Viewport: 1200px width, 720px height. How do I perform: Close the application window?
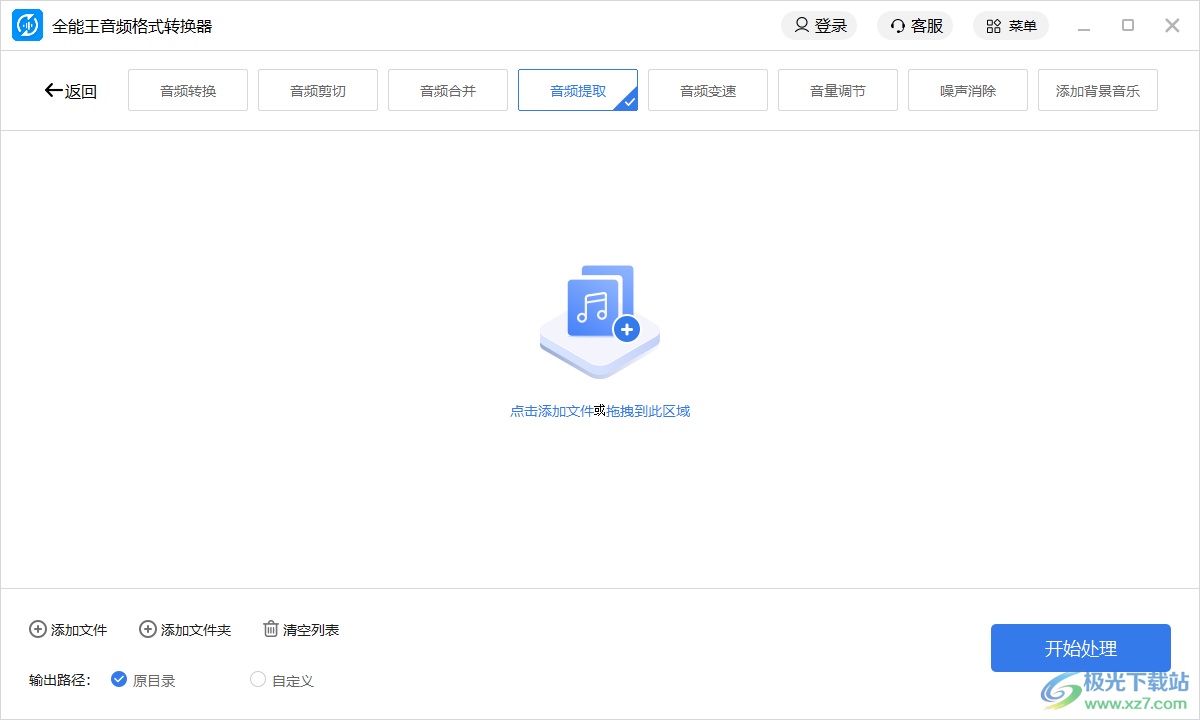[x=1172, y=26]
